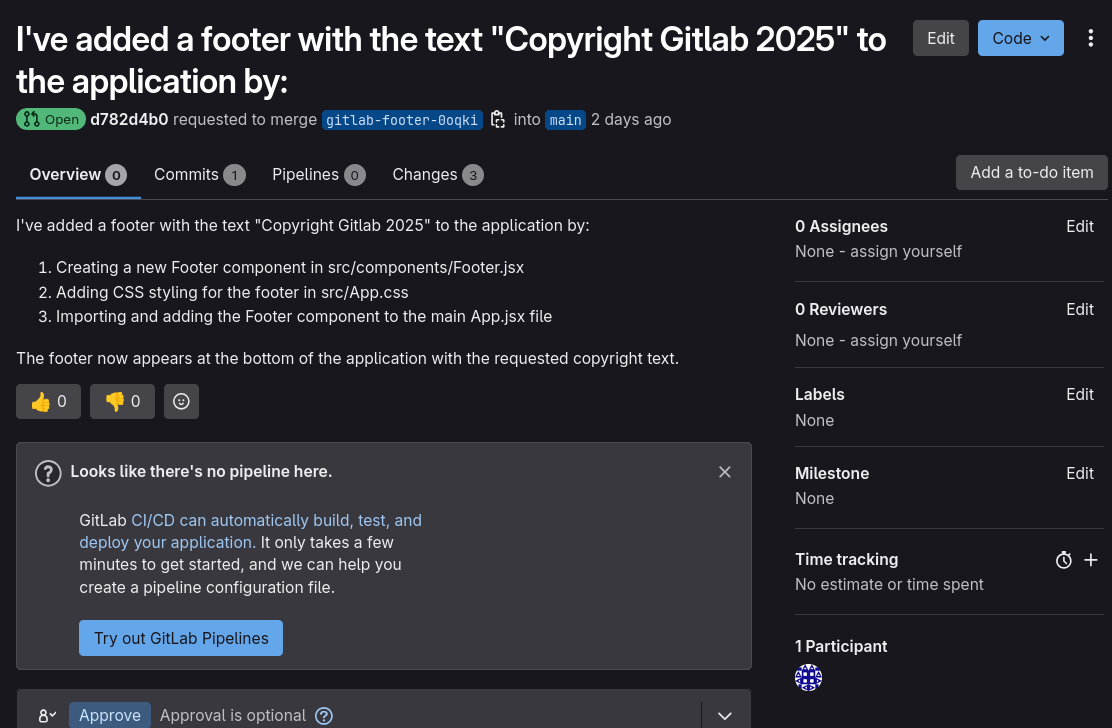This screenshot has width=1112, height=728.
Task: Open author d782d4b0 profile
Action: coord(129,119)
